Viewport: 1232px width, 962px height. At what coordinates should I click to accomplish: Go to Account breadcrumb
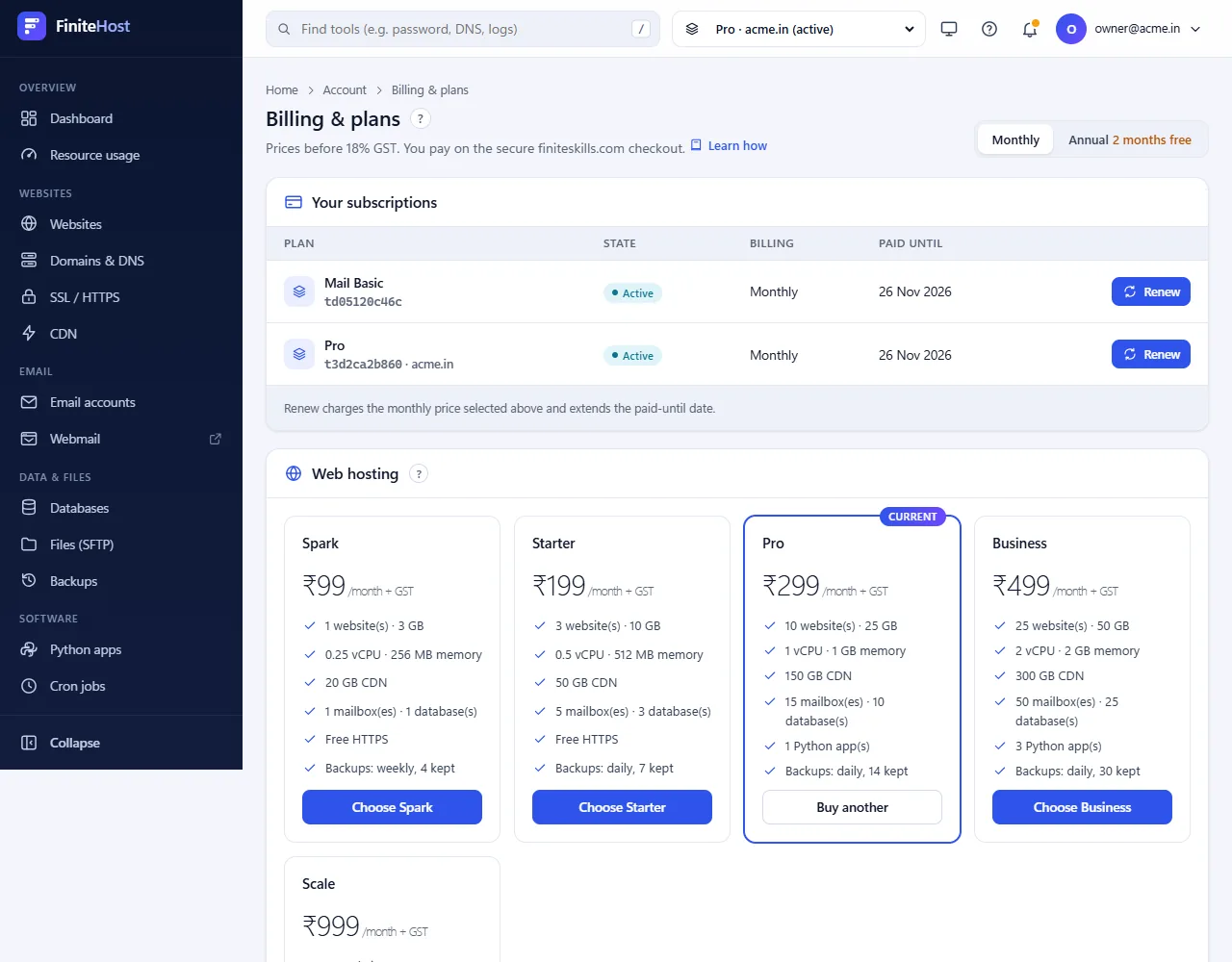pyautogui.click(x=345, y=89)
